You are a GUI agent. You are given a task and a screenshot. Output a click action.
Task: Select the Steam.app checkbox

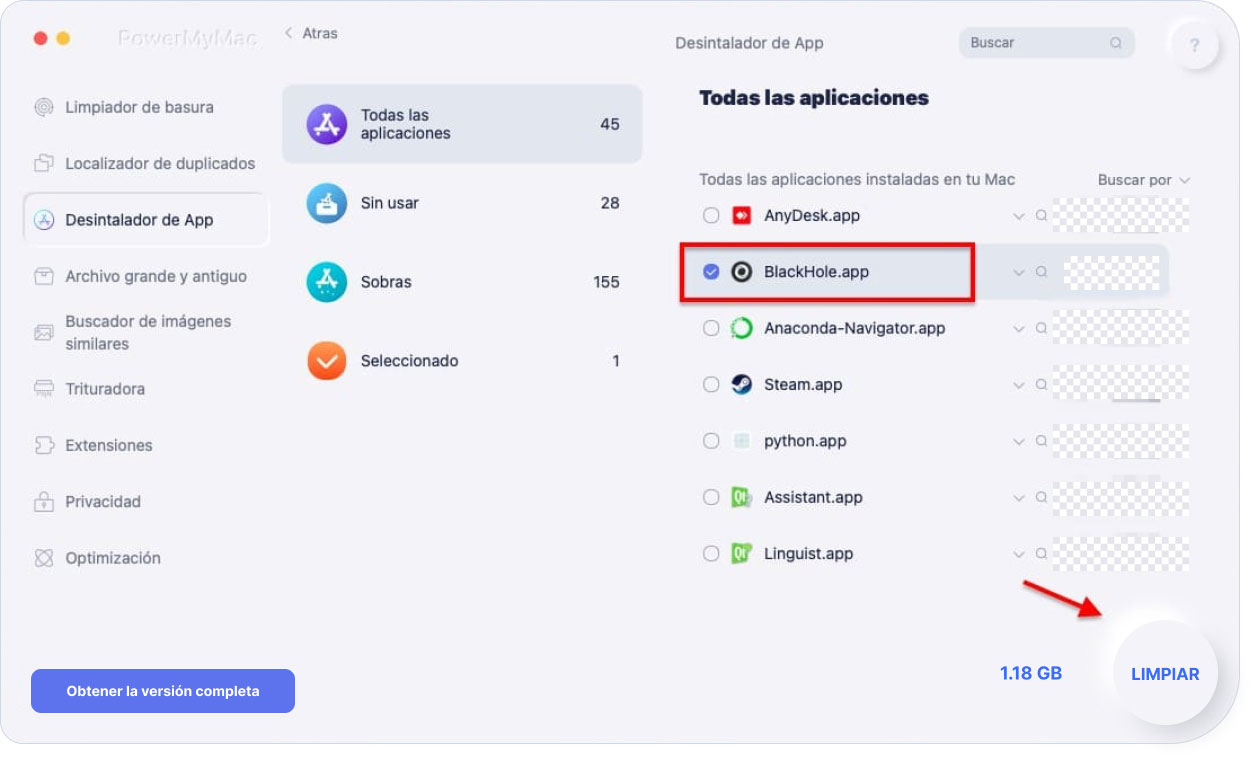(711, 384)
